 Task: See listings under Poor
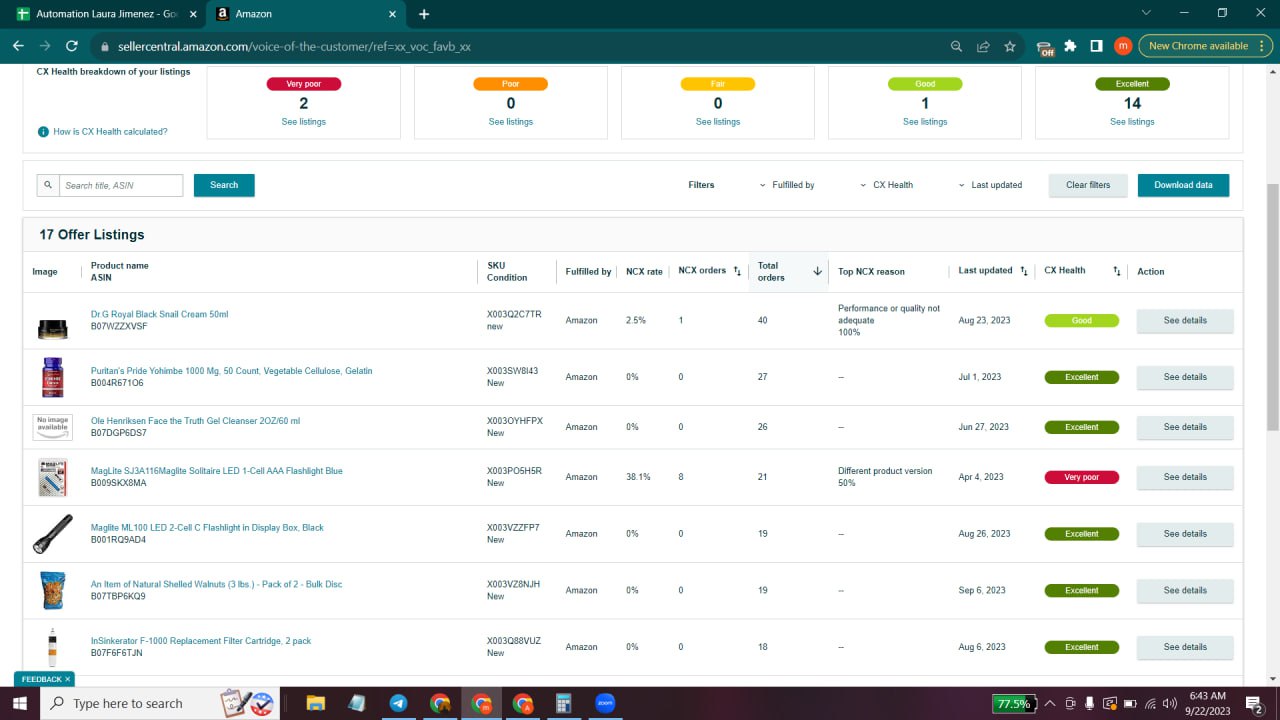click(511, 122)
